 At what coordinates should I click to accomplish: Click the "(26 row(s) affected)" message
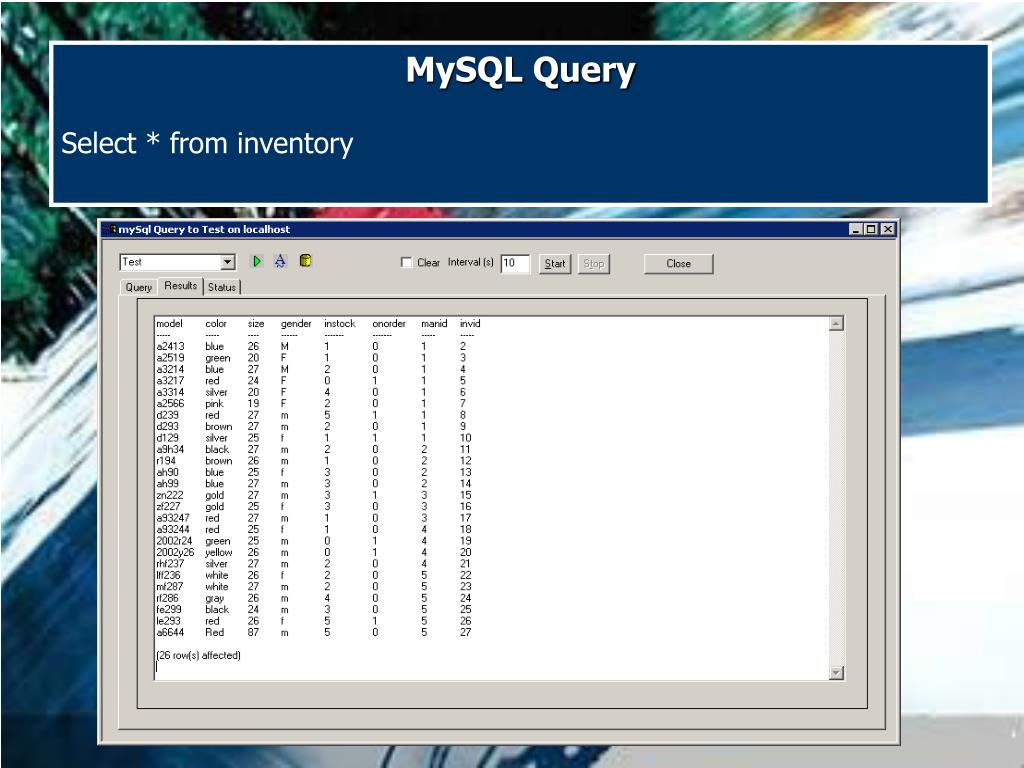pyautogui.click(x=199, y=655)
